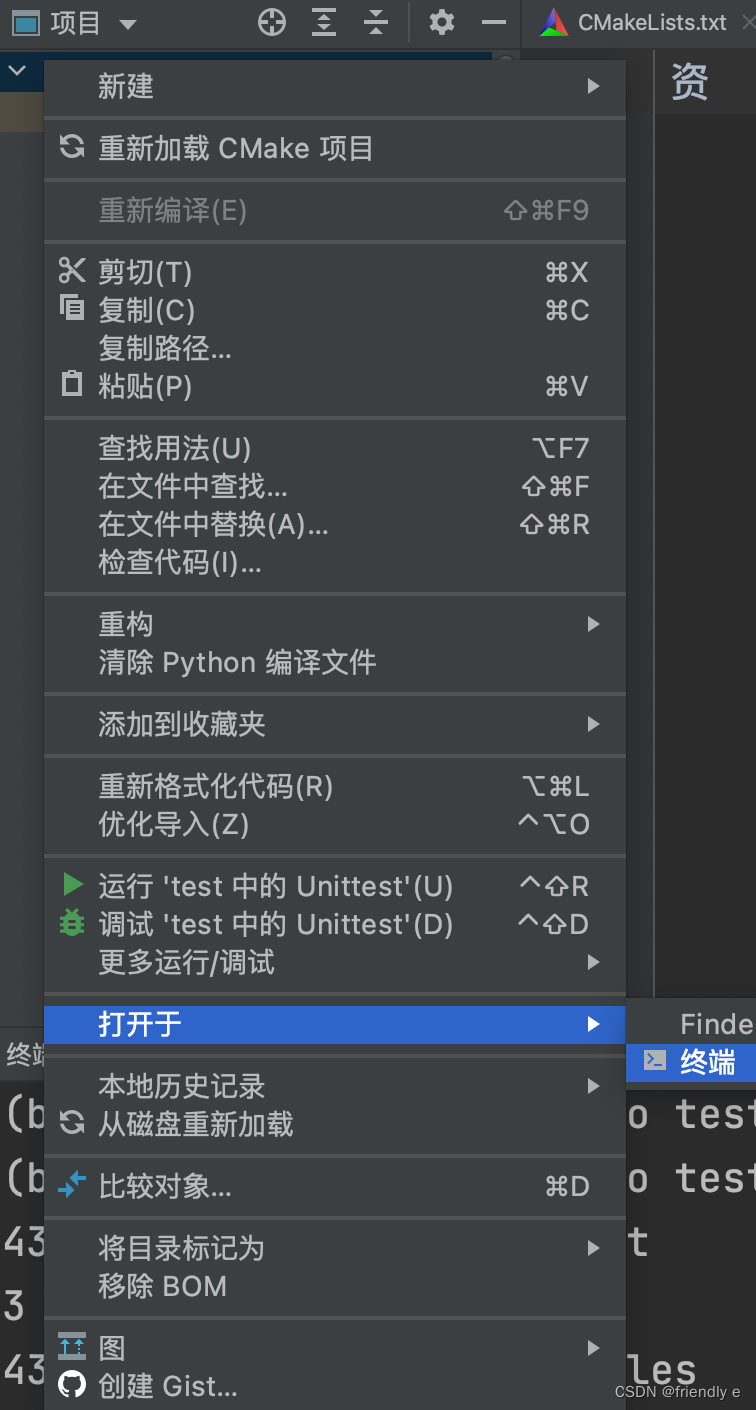The width and height of the screenshot is (756, 1410).
Task: Click the scissors icon next to 剪切
Action: pyautogui.click(x=71, y=270)
